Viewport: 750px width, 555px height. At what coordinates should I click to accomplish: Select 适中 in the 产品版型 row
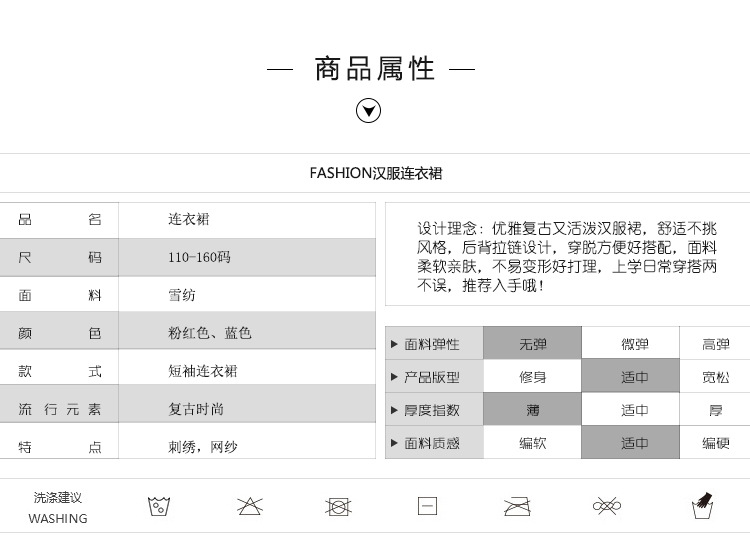pos(630,377)
